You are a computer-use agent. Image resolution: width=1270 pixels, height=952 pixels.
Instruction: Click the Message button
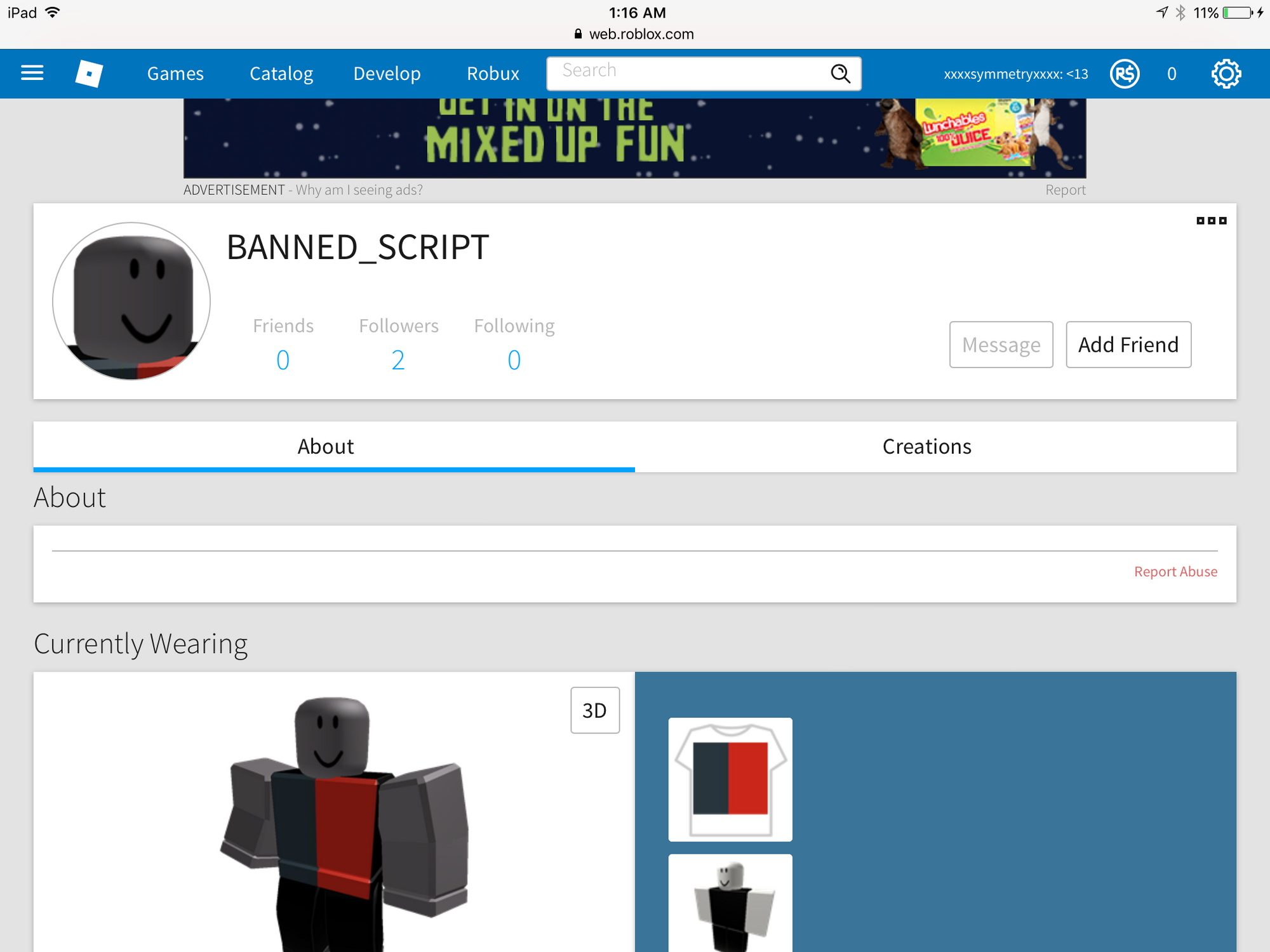1001,344
